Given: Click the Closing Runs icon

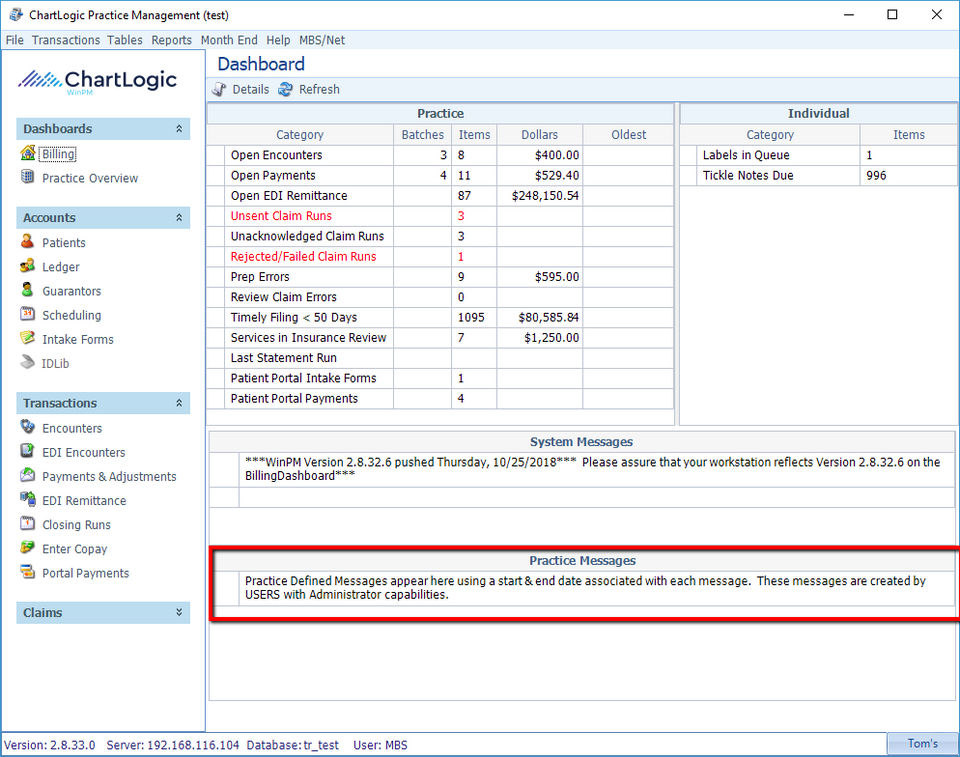Looking at the screenshot, I should pyautogui.click(x=28, y=524).
